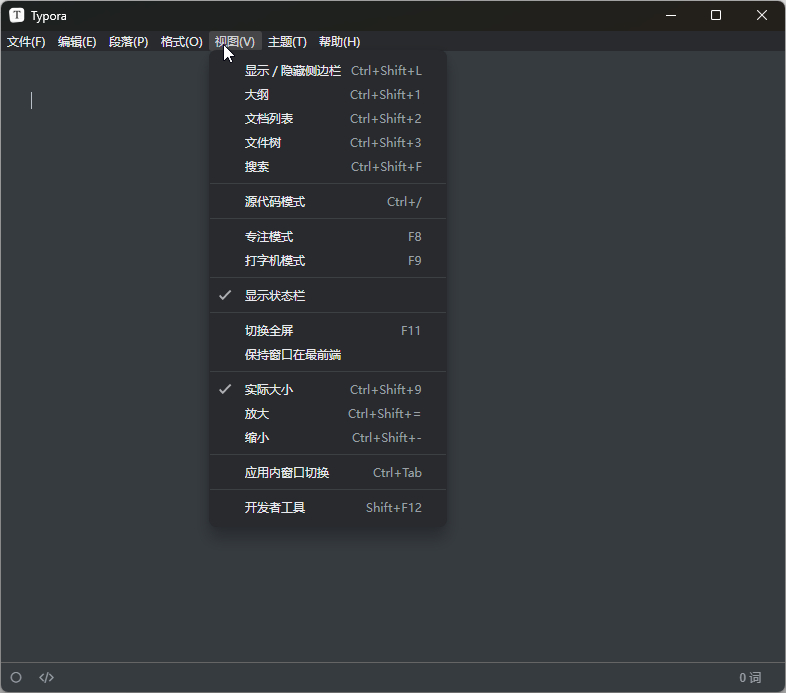Select 搜索 in the view menu
This screenshot has height=693, width=786.
click(328, 166)
